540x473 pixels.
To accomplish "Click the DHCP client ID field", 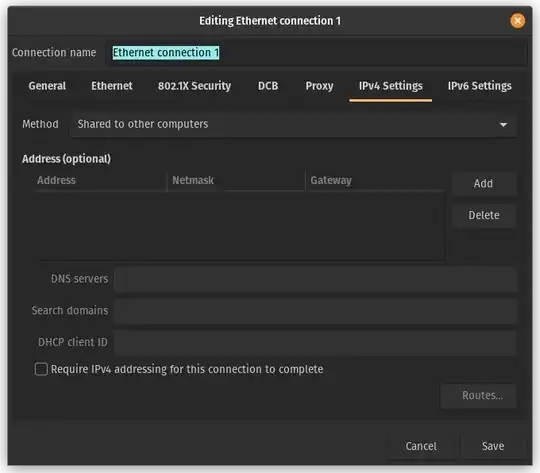I will (x=315, y=342).
